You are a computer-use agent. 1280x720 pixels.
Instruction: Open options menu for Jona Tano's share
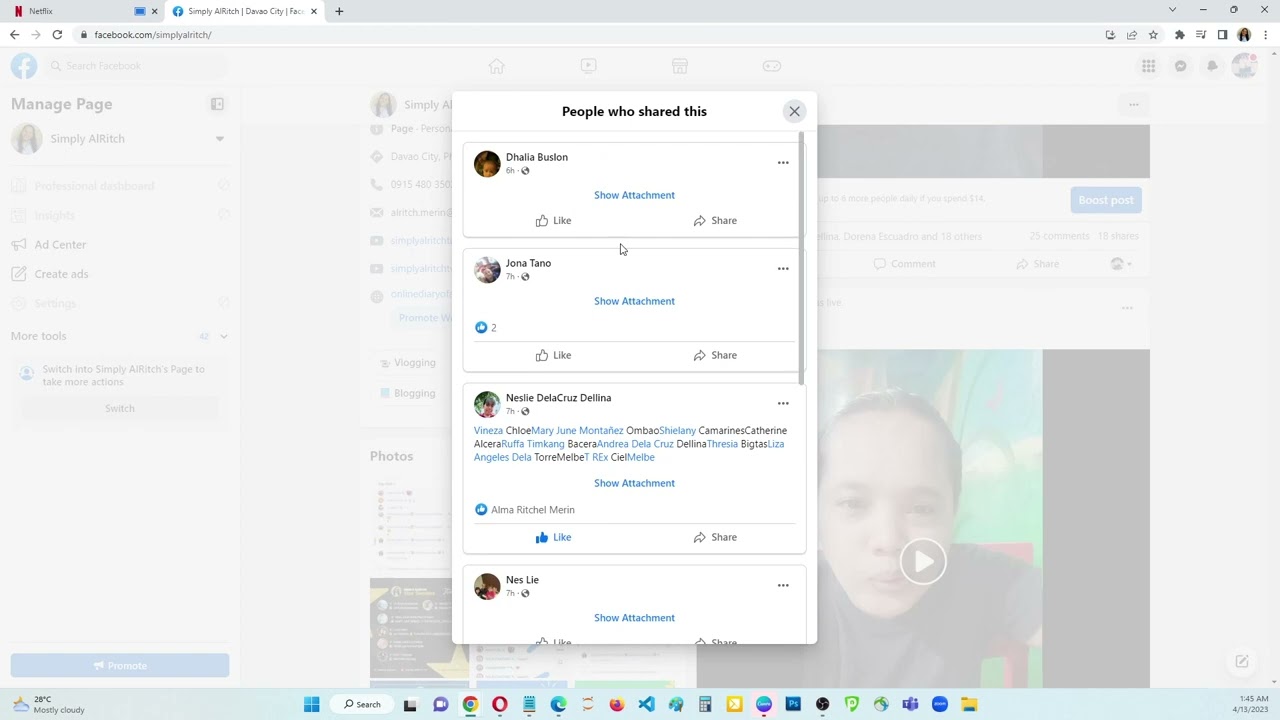click(x=783, y=268)
